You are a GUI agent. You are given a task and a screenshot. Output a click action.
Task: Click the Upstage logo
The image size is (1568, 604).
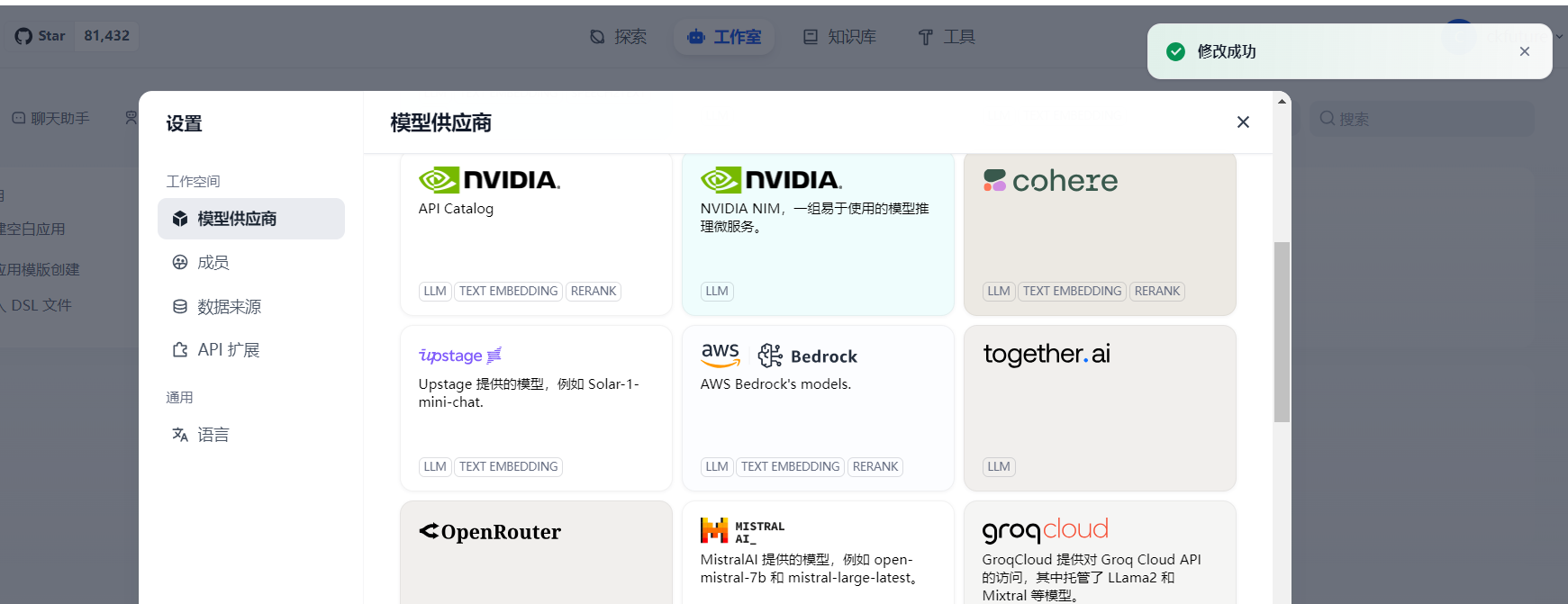pos(460,356)
